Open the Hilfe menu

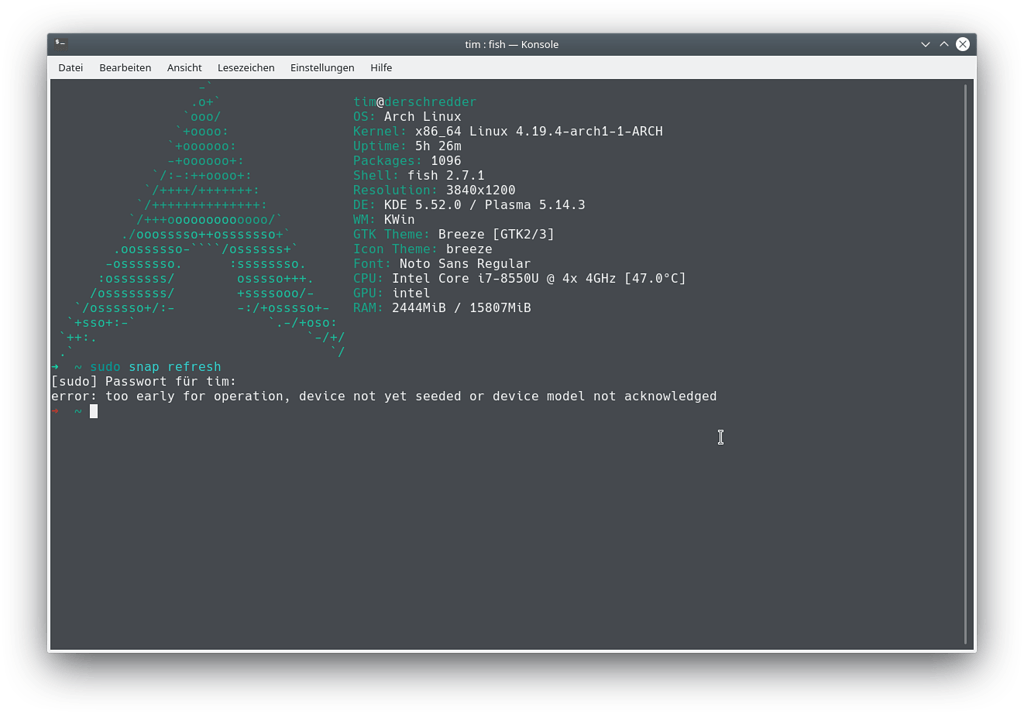click(381, 68)
